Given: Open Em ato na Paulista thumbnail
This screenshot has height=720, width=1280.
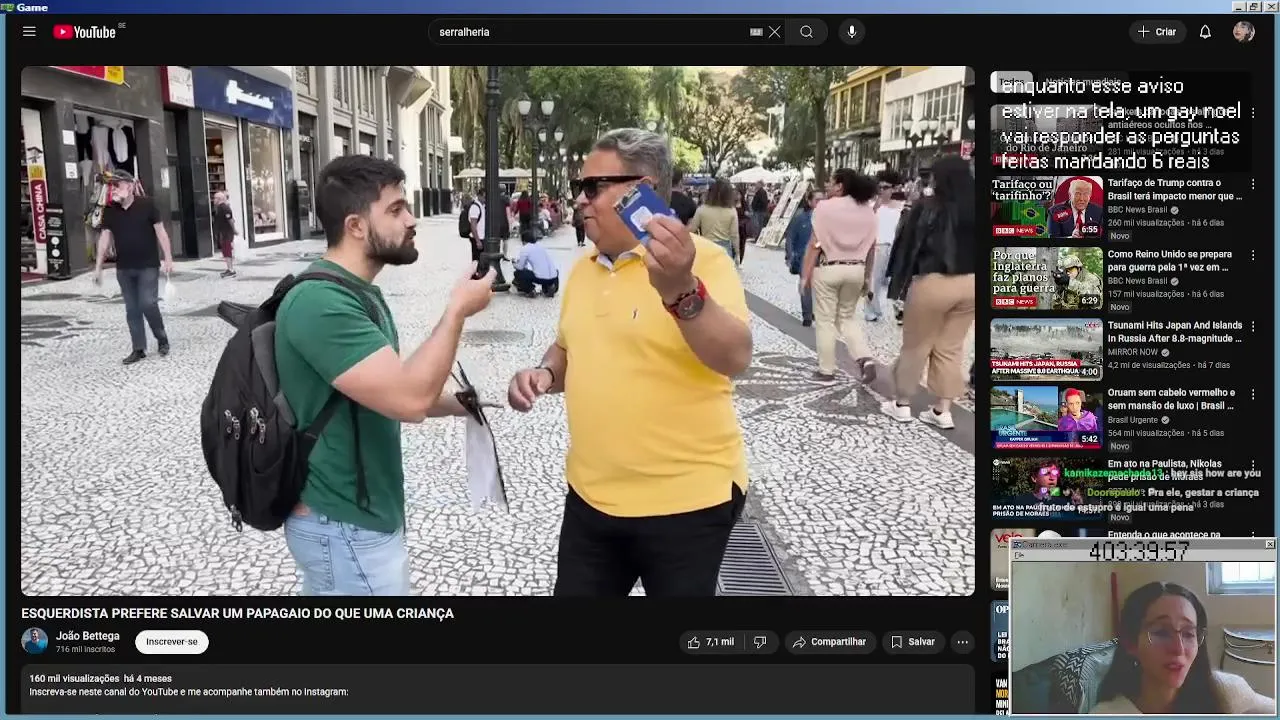Looking at the screenshot, I should (x=1047, y=488).
